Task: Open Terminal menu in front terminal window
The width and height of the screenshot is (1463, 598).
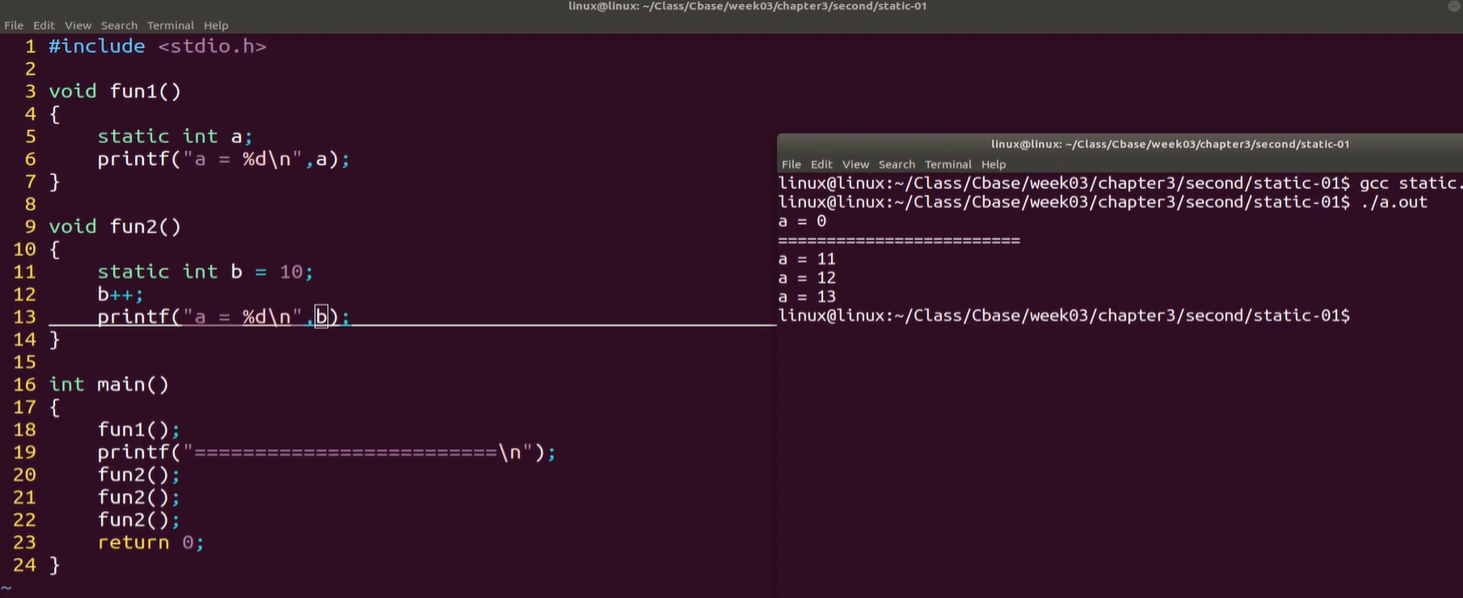Action: (948, 164)
